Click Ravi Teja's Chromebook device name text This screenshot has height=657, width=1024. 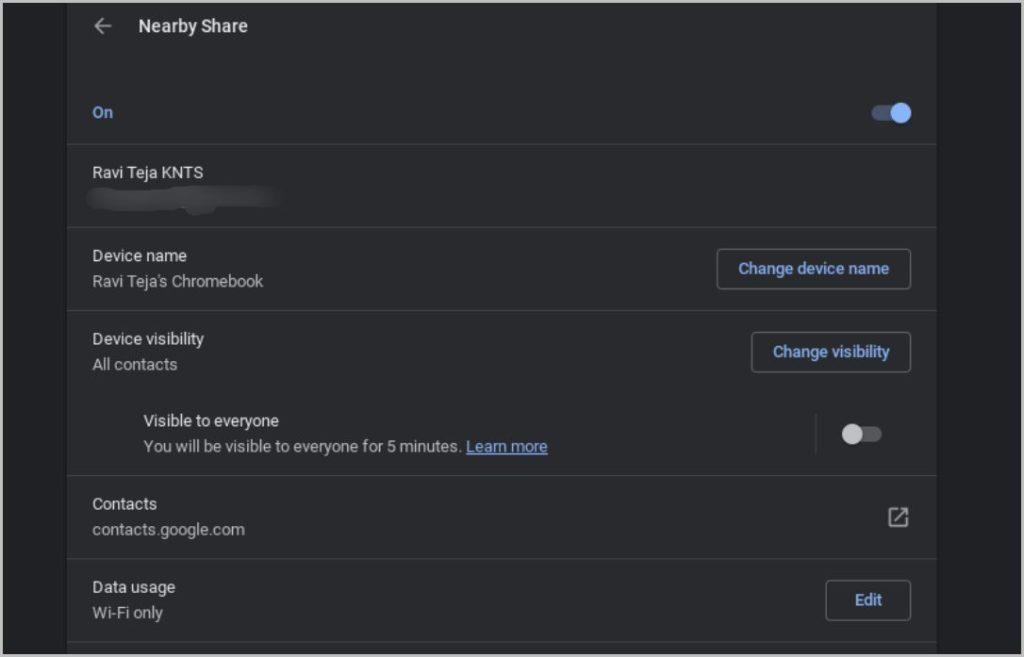pyautogui.click(x=178, y=281)
